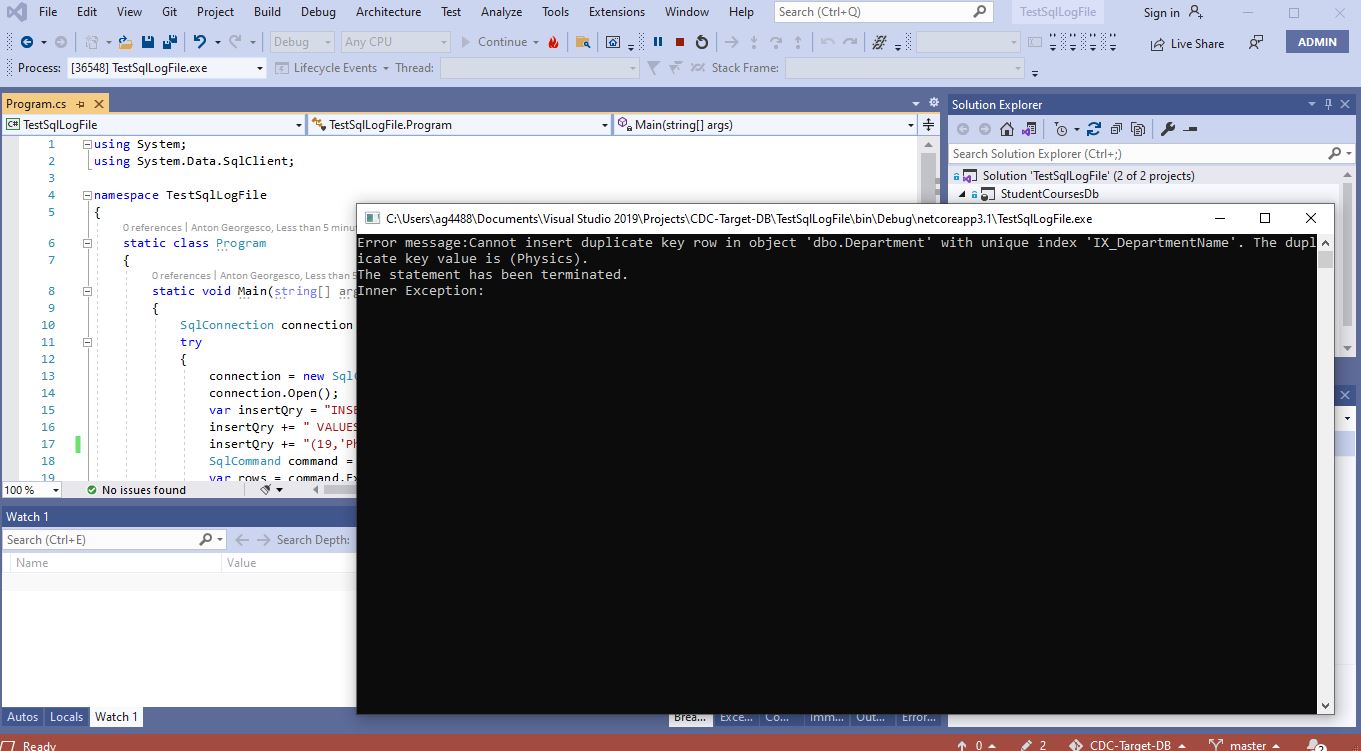Viewport: 1361px width, 751px height.
Task: Stop debugging with the red square
Action: click(x=679, y=42)
